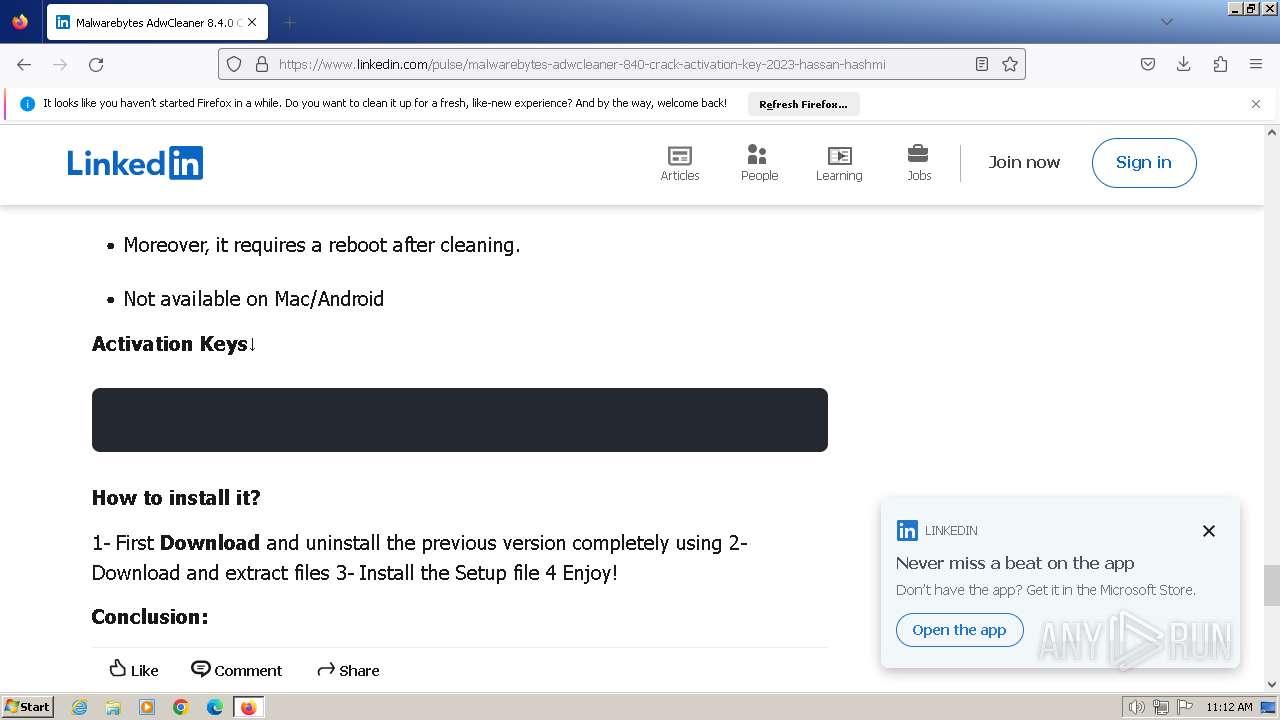
Task: Click the LinkedIn logo
Action: [x=135, y=163]
